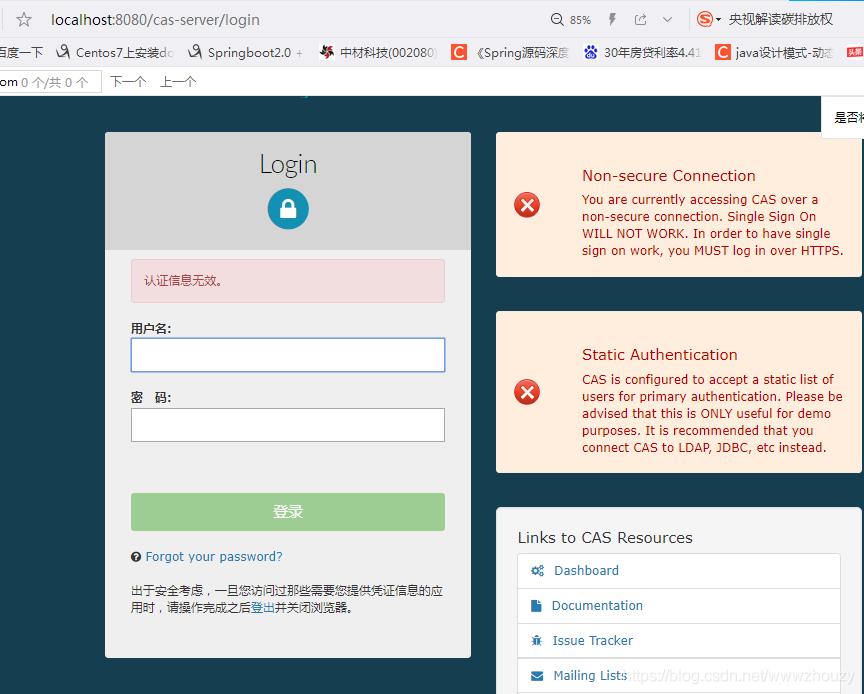The image size is (864, 694).
Task: Bookmark page with the star icon
Action: [x=24, y=20]
